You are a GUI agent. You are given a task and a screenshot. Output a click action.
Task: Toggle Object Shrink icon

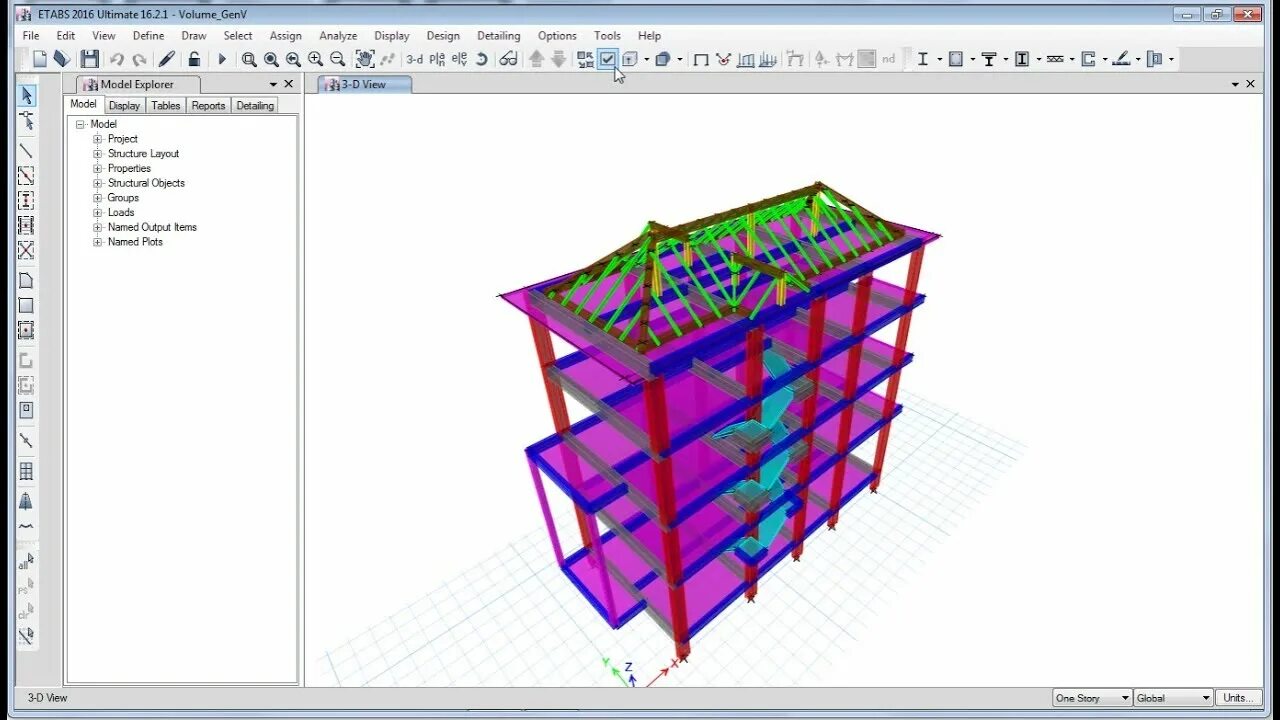[585, 59]
